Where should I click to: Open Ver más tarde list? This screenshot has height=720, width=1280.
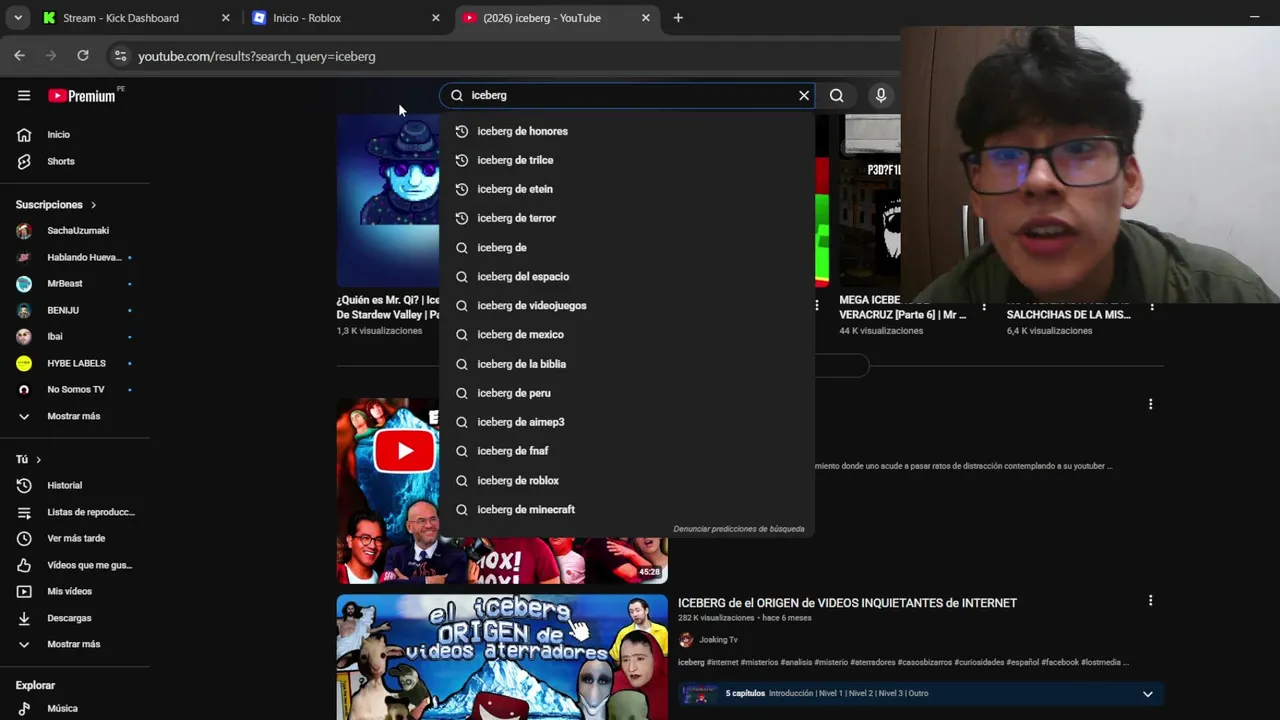tap(75, 538)
